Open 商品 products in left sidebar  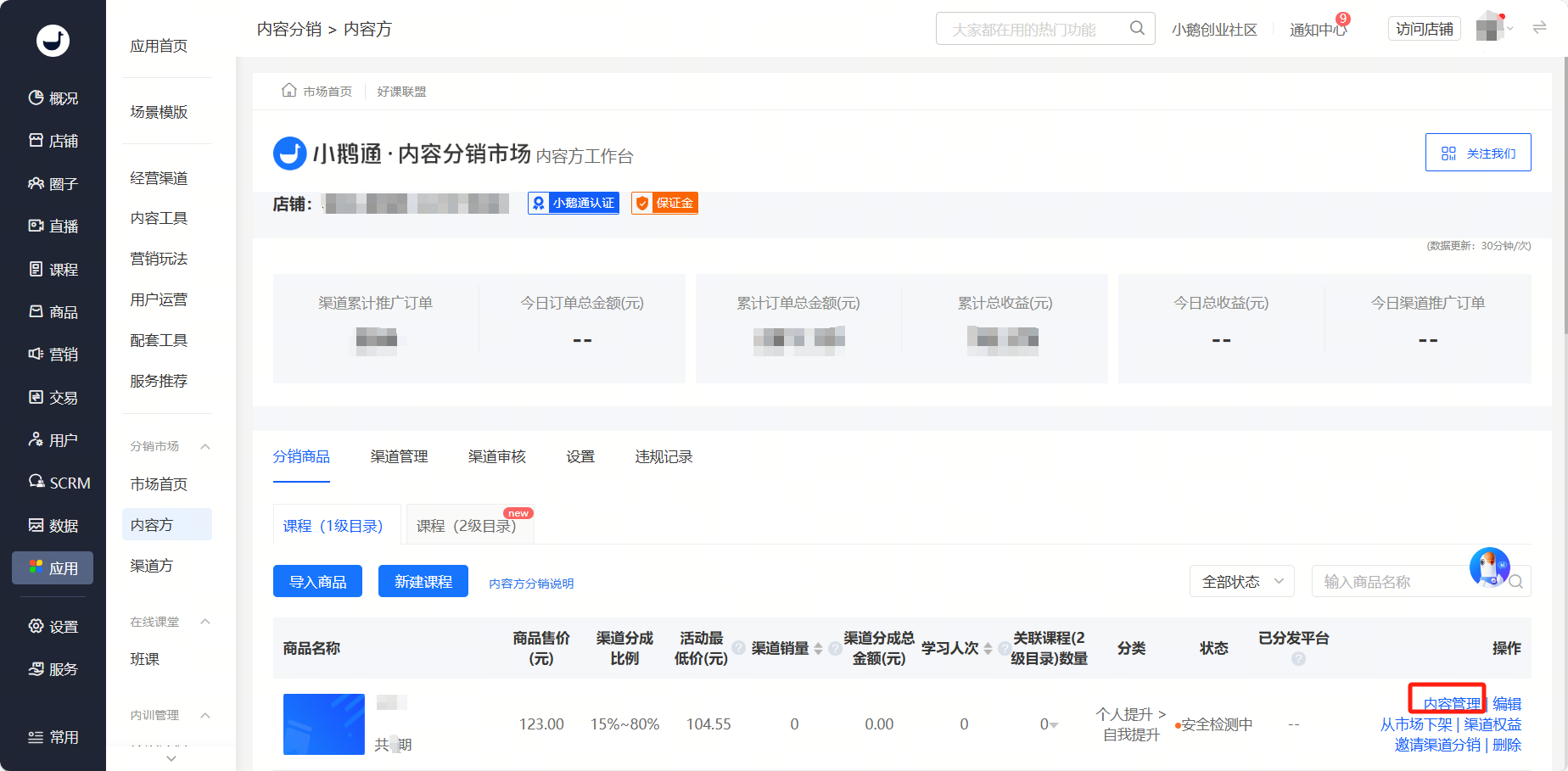[53, 312]
